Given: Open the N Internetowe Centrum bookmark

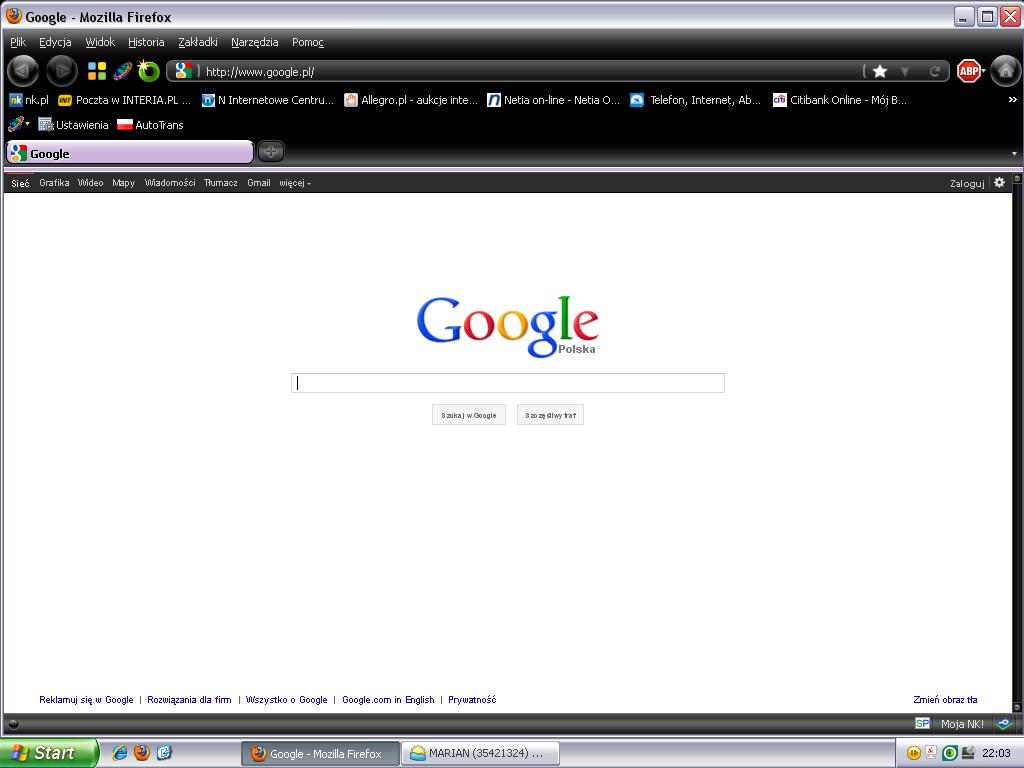Looking at the screenshot, I should (268, 100).
